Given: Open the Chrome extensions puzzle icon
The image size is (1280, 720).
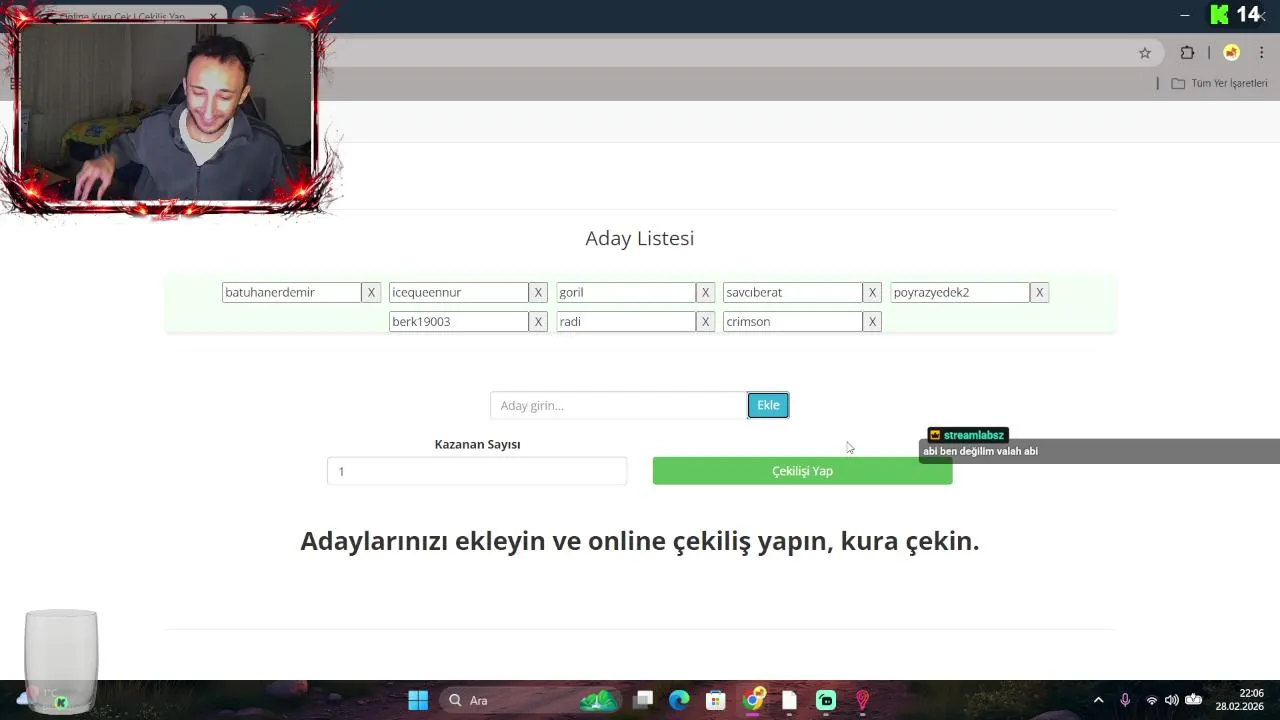Looking at the screenshot, I should point(1187,53).
